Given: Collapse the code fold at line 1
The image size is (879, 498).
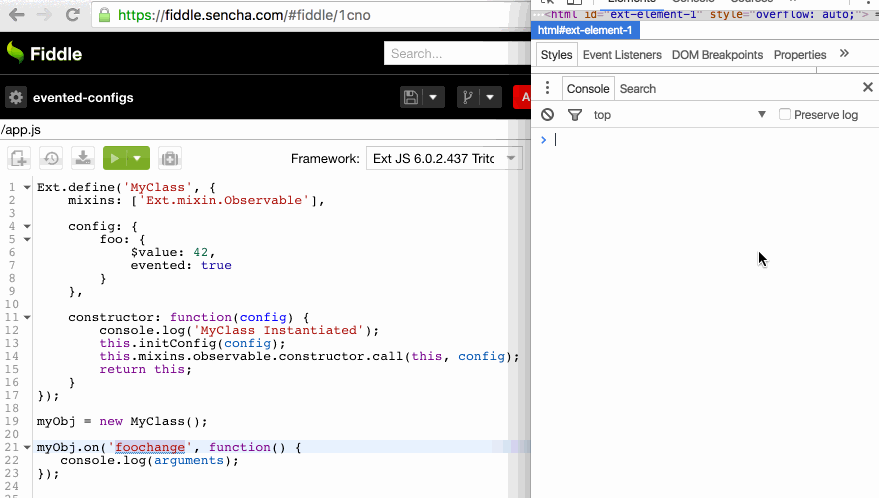Looking at the screenshot, I should point(27,188).
